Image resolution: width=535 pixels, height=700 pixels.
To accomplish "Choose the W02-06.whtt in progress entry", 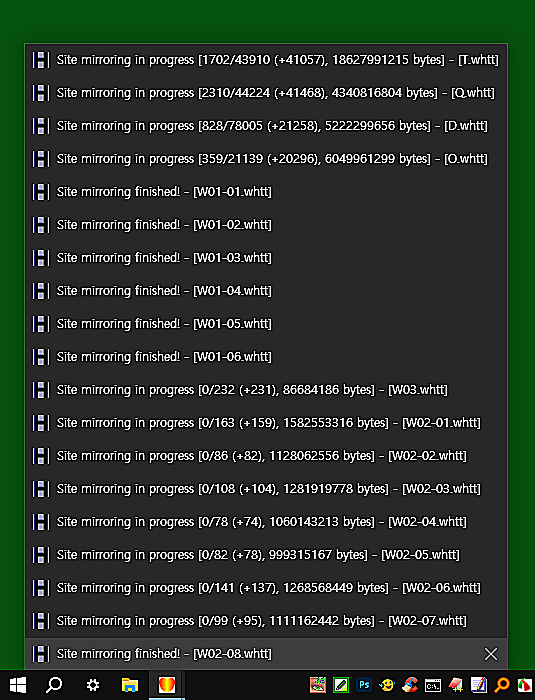I will [266, 588].
